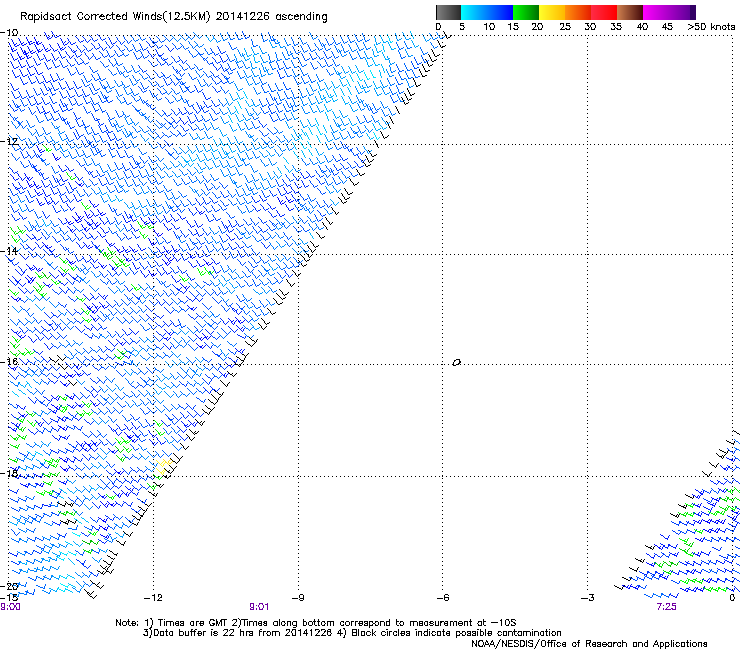Click the legend tick label '40'
This screenshot has width=740, height=650.
[642, 27]
